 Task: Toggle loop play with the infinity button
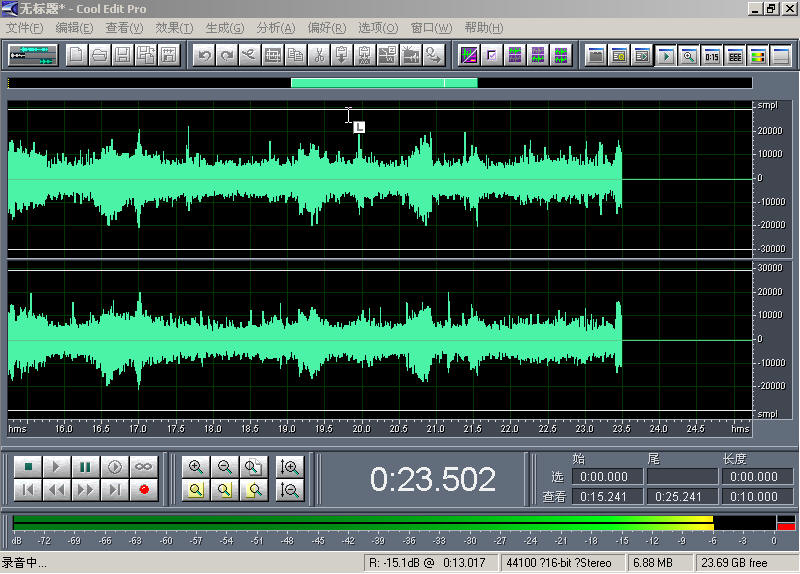[x=144, y=467]
